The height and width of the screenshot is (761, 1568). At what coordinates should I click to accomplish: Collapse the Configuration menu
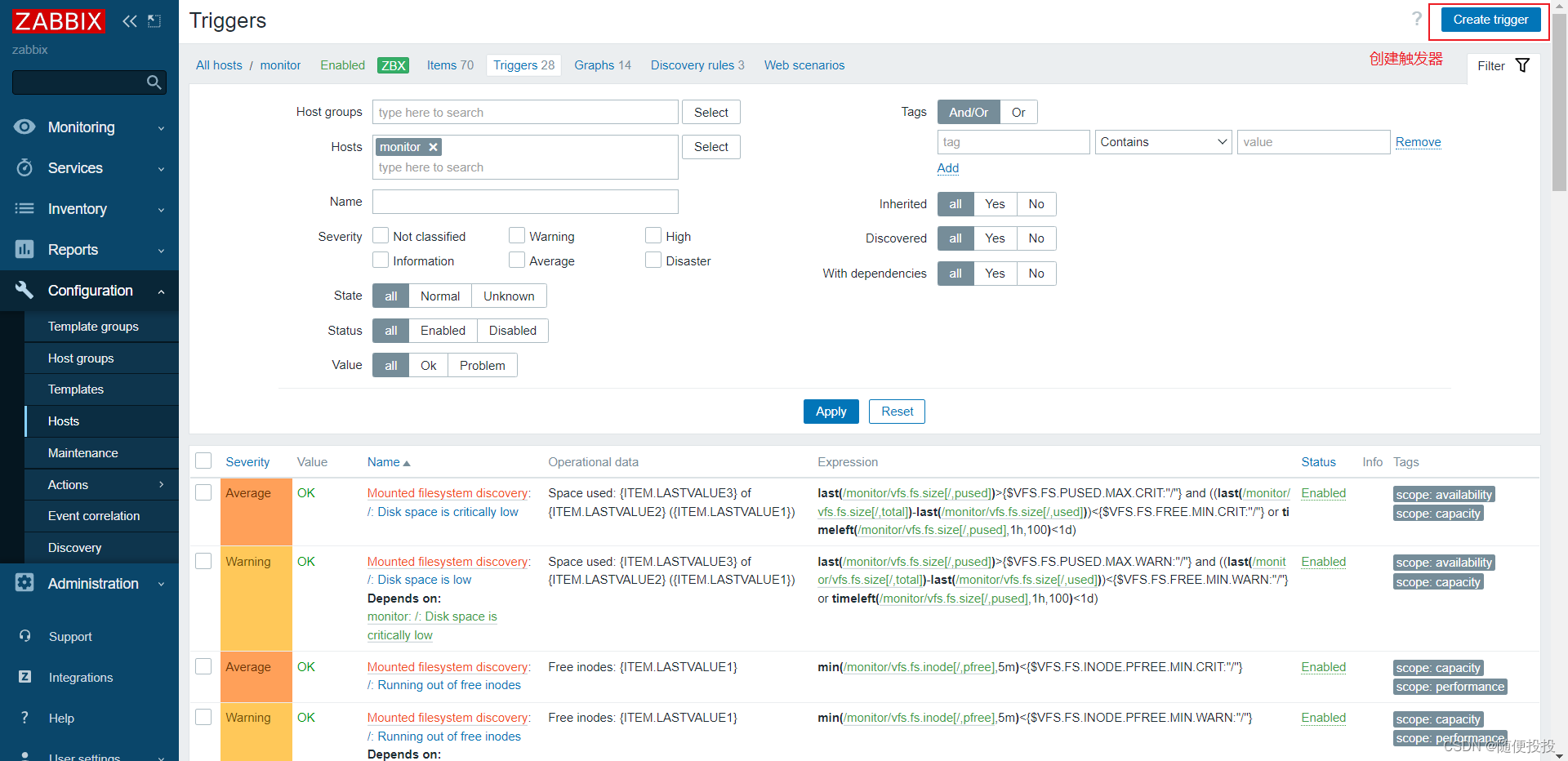pyautogui.click(x=89, y=291)
